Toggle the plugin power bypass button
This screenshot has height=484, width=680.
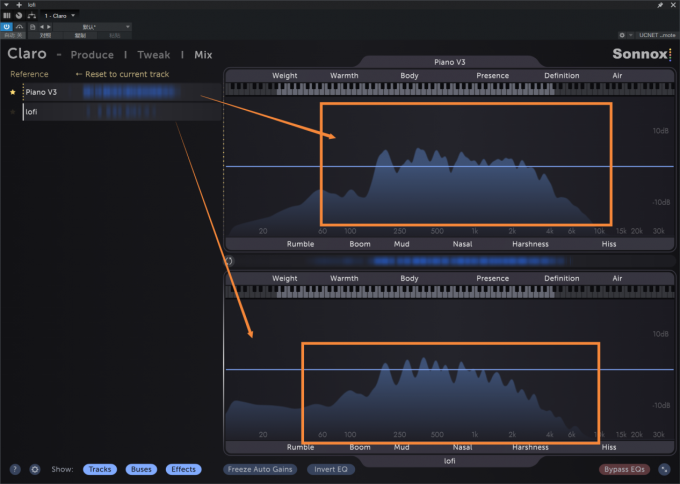(7, 26)
